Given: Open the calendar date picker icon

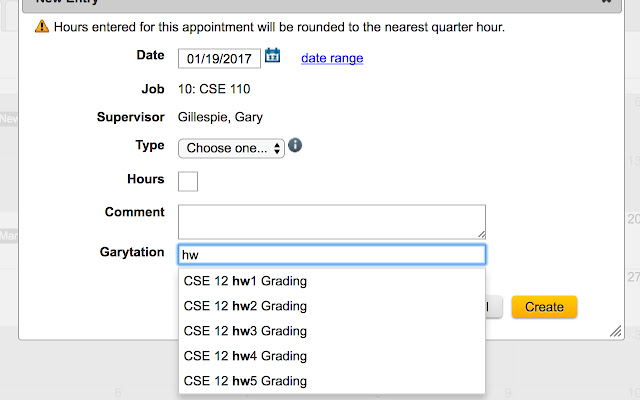Looking at the screenshot, I should 273,57.
